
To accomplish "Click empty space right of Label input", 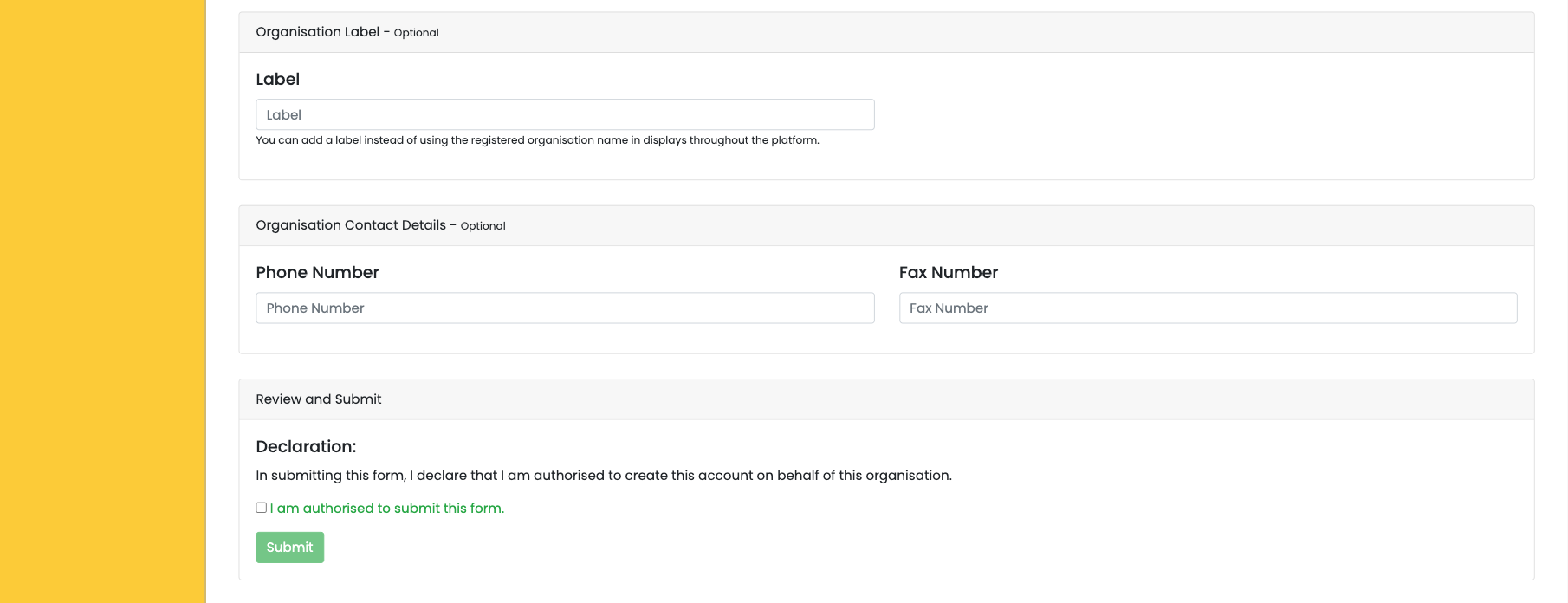I will [1204, 114].
